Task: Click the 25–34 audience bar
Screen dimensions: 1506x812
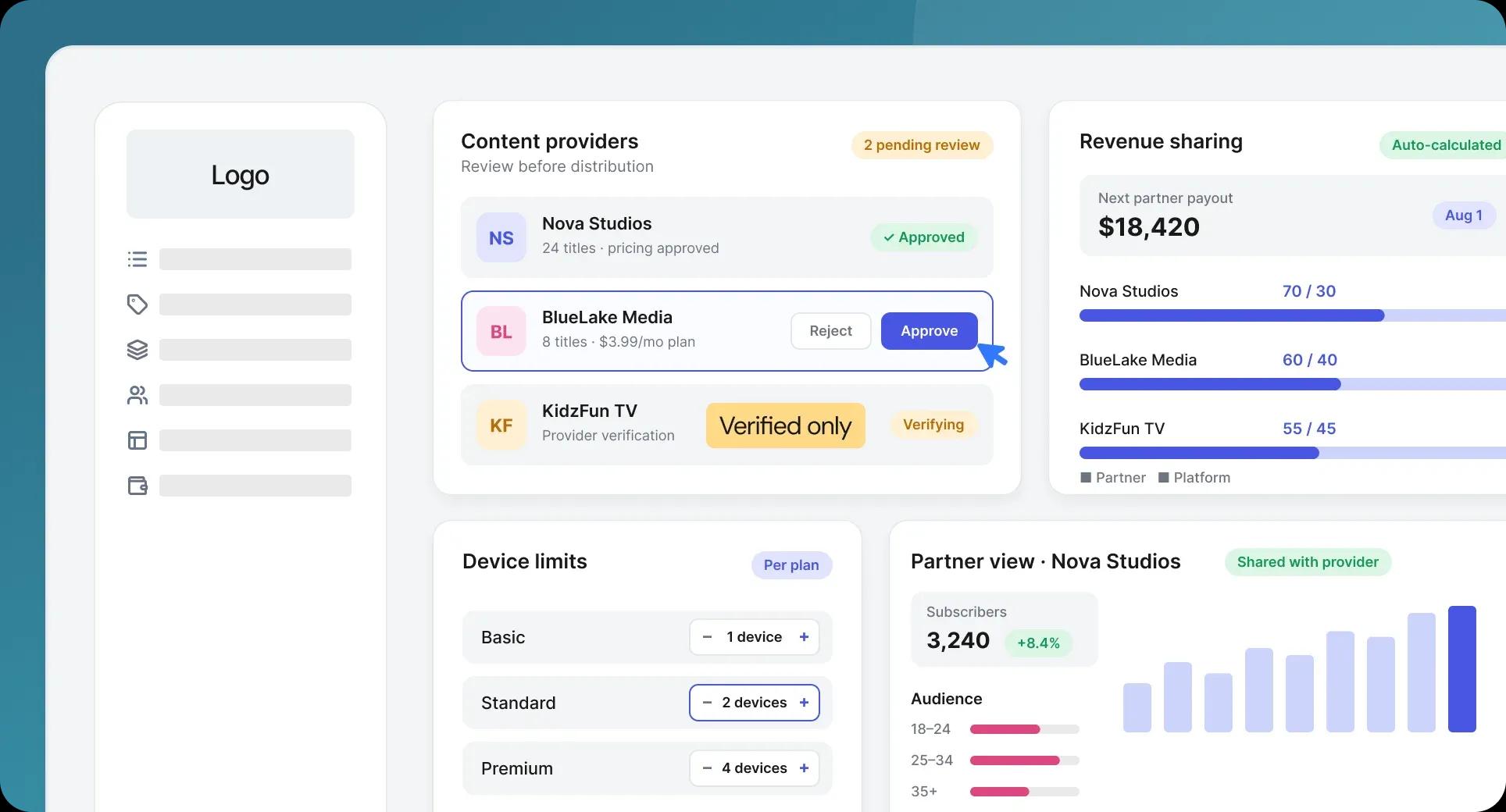Action: 1025,760
